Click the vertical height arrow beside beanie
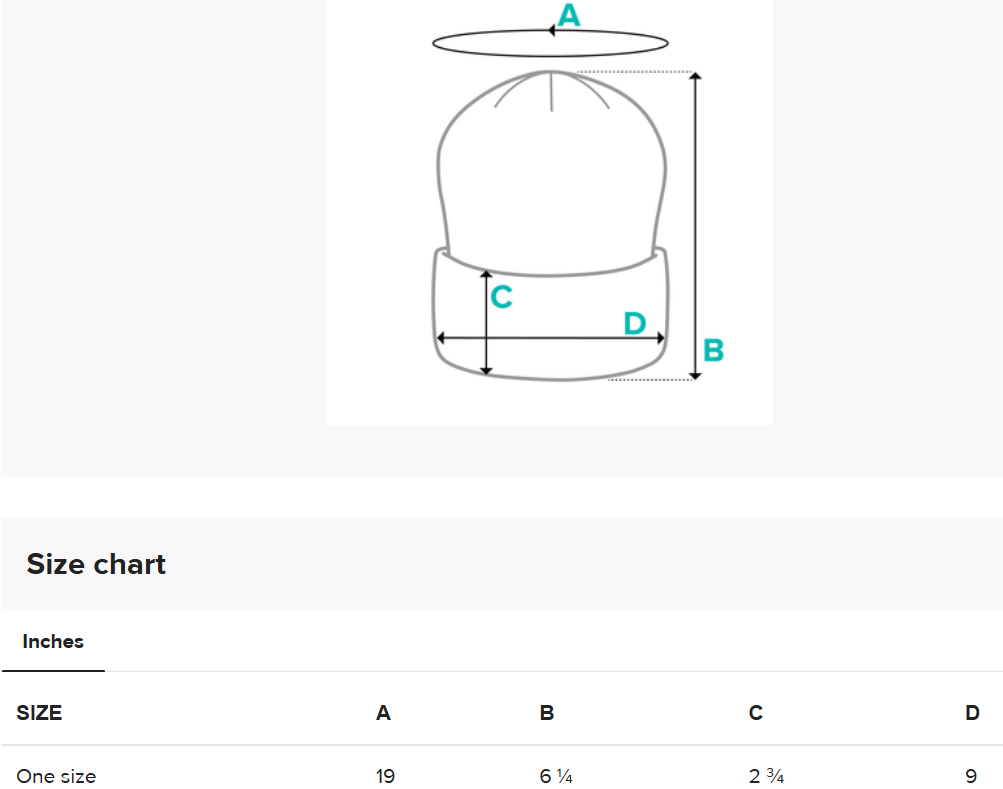 (695, 226)
